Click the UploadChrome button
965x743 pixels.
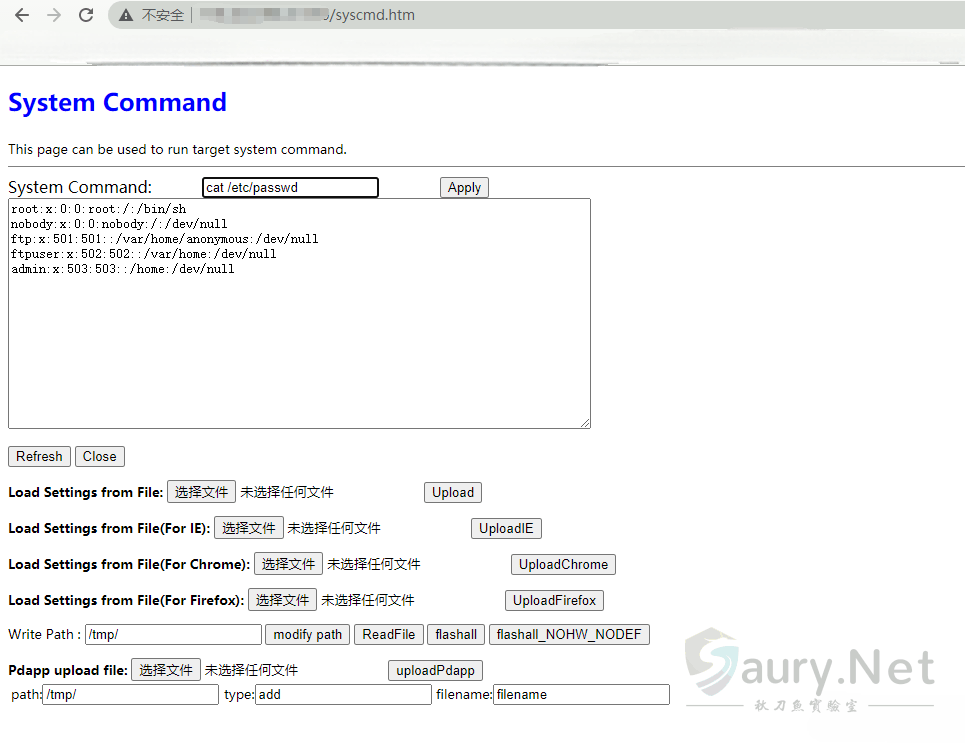[563, 564]
